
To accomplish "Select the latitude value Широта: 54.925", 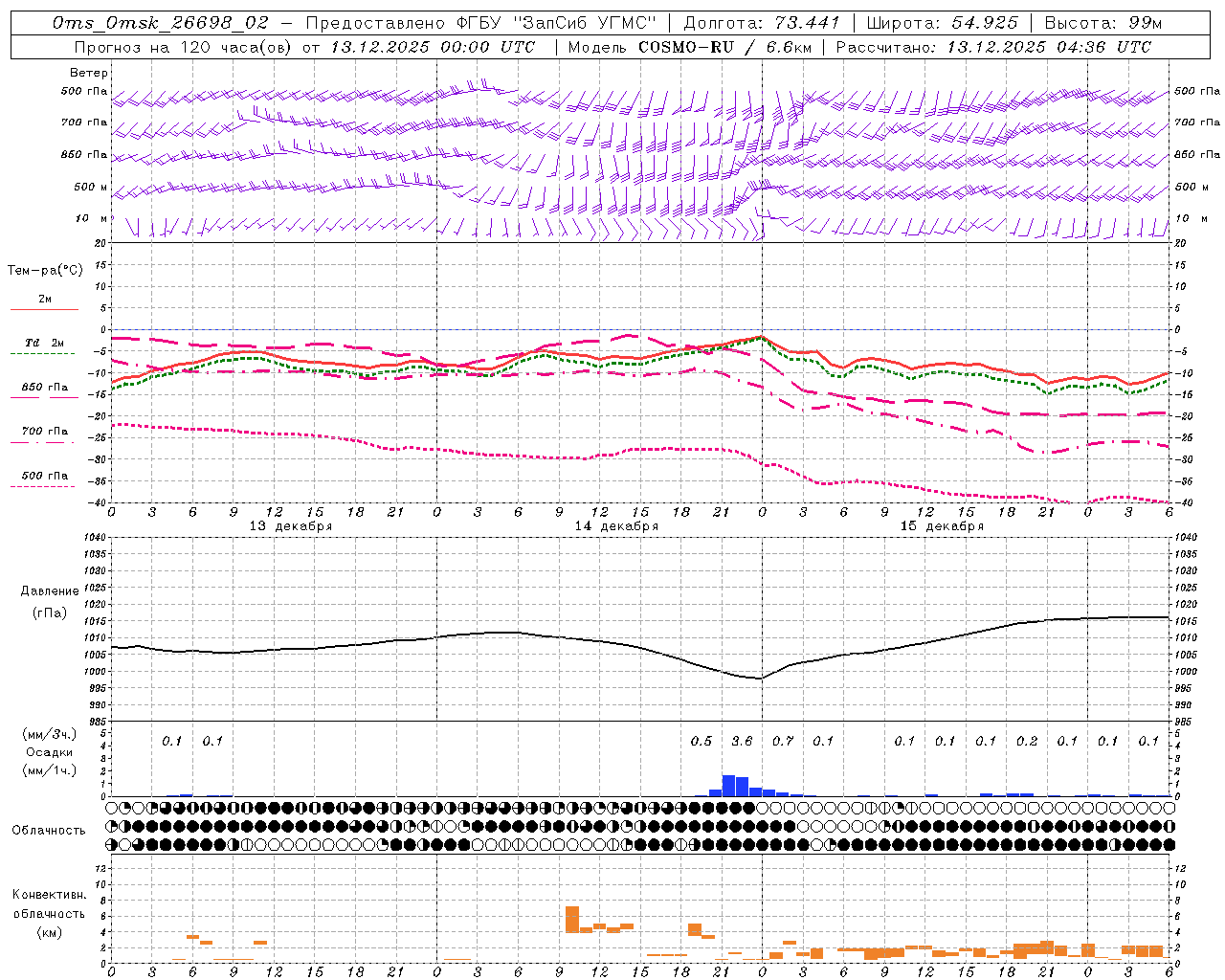I will pyautogui.click(x=942, y=23).
